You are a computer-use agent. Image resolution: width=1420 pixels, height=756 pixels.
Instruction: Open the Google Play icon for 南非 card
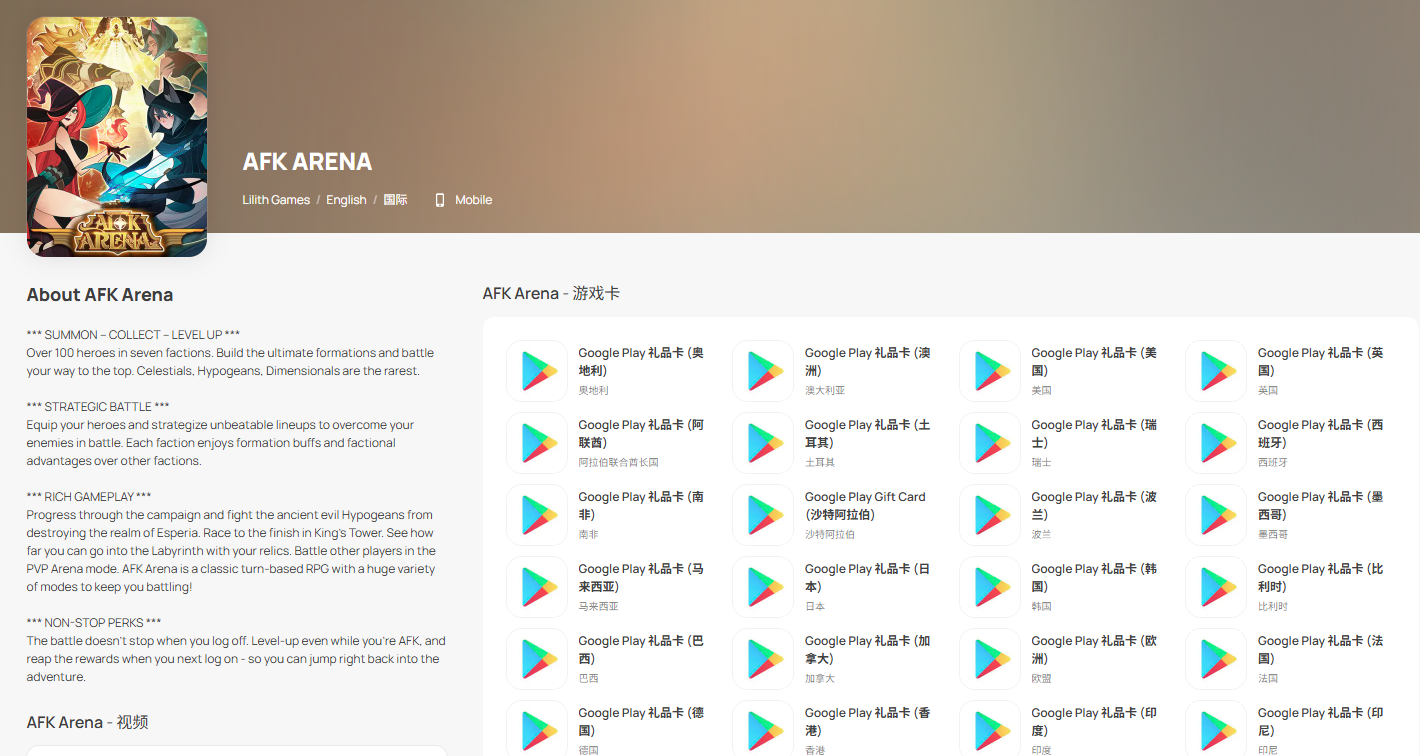coord(537,515)
